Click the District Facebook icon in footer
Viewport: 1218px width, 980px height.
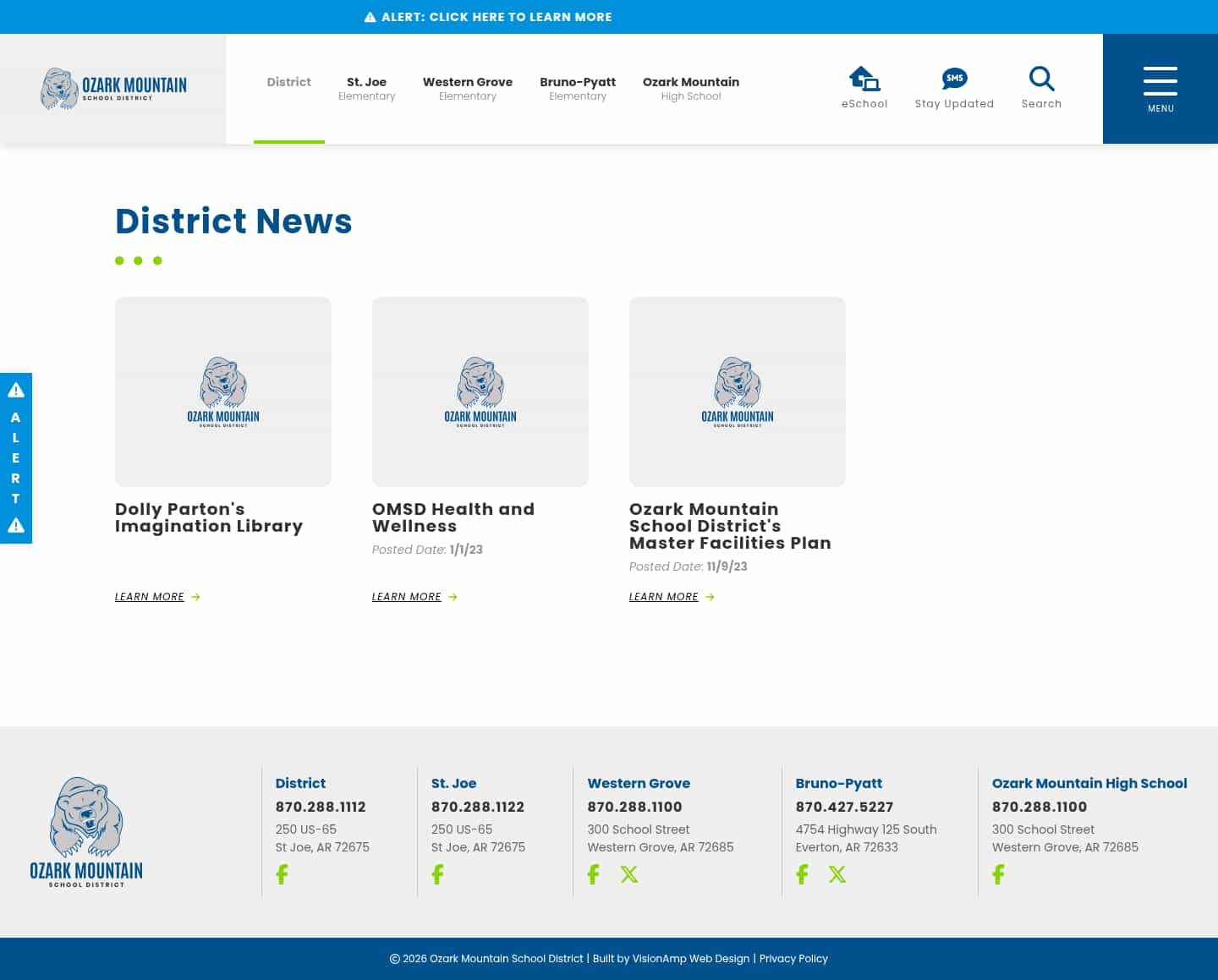click(x=282, y=874)
